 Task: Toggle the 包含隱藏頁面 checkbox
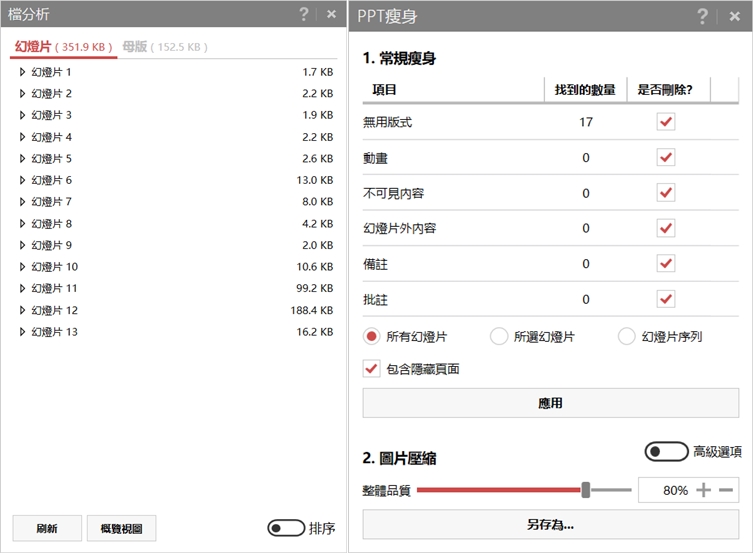(371, 369)
